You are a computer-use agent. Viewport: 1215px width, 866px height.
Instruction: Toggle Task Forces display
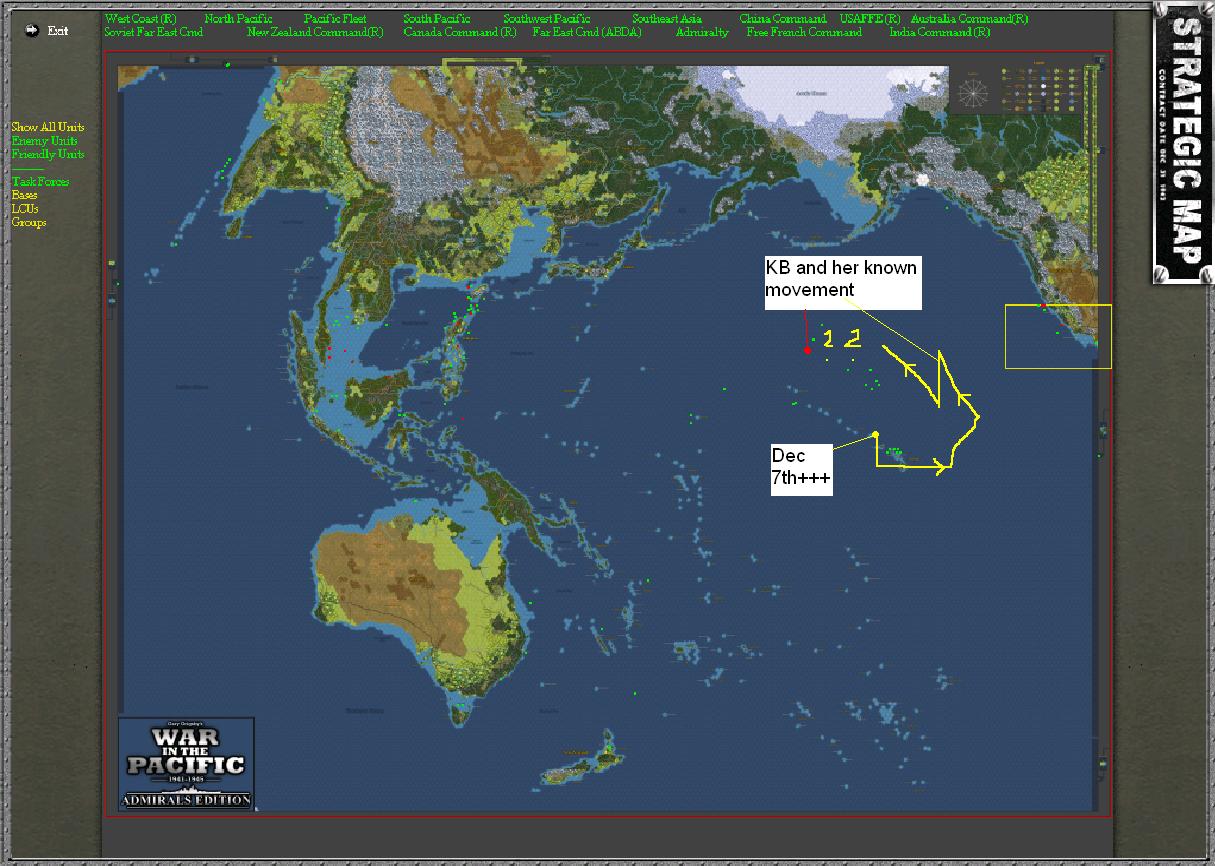pos(41,182)
